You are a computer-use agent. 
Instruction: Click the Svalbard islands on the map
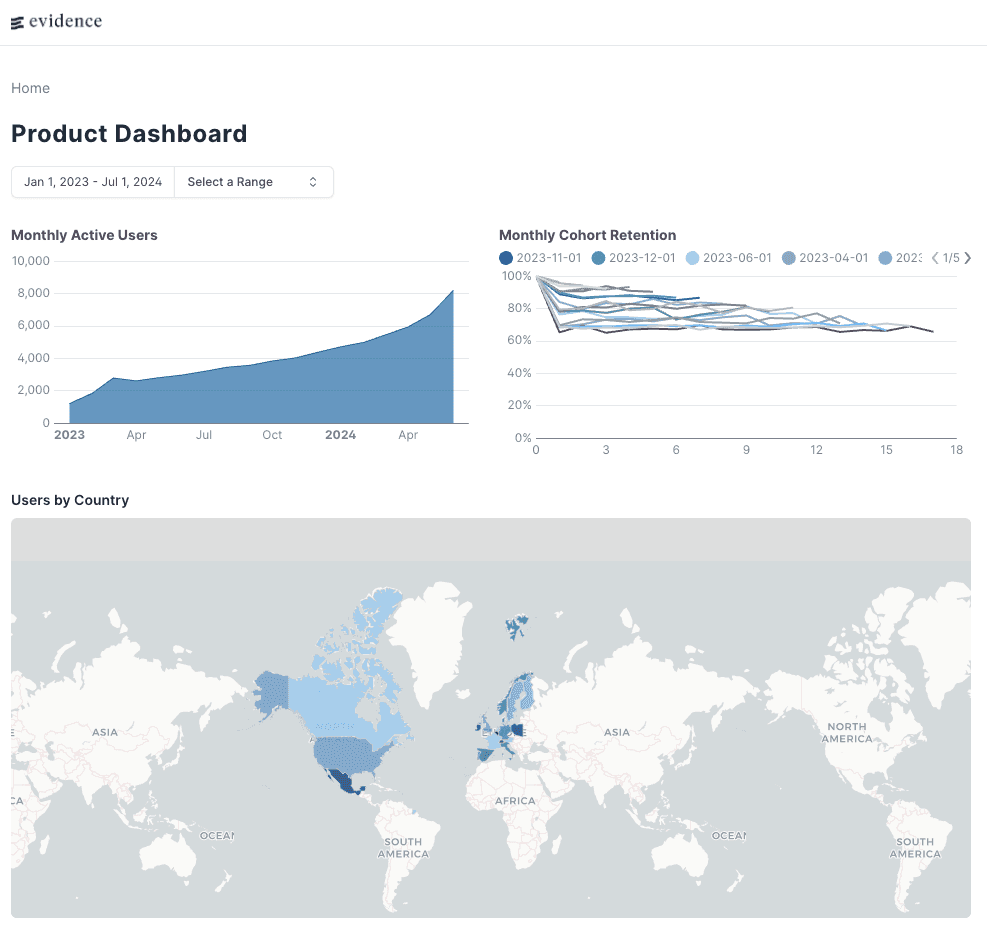pyautogui.click(x=515, y=627)
